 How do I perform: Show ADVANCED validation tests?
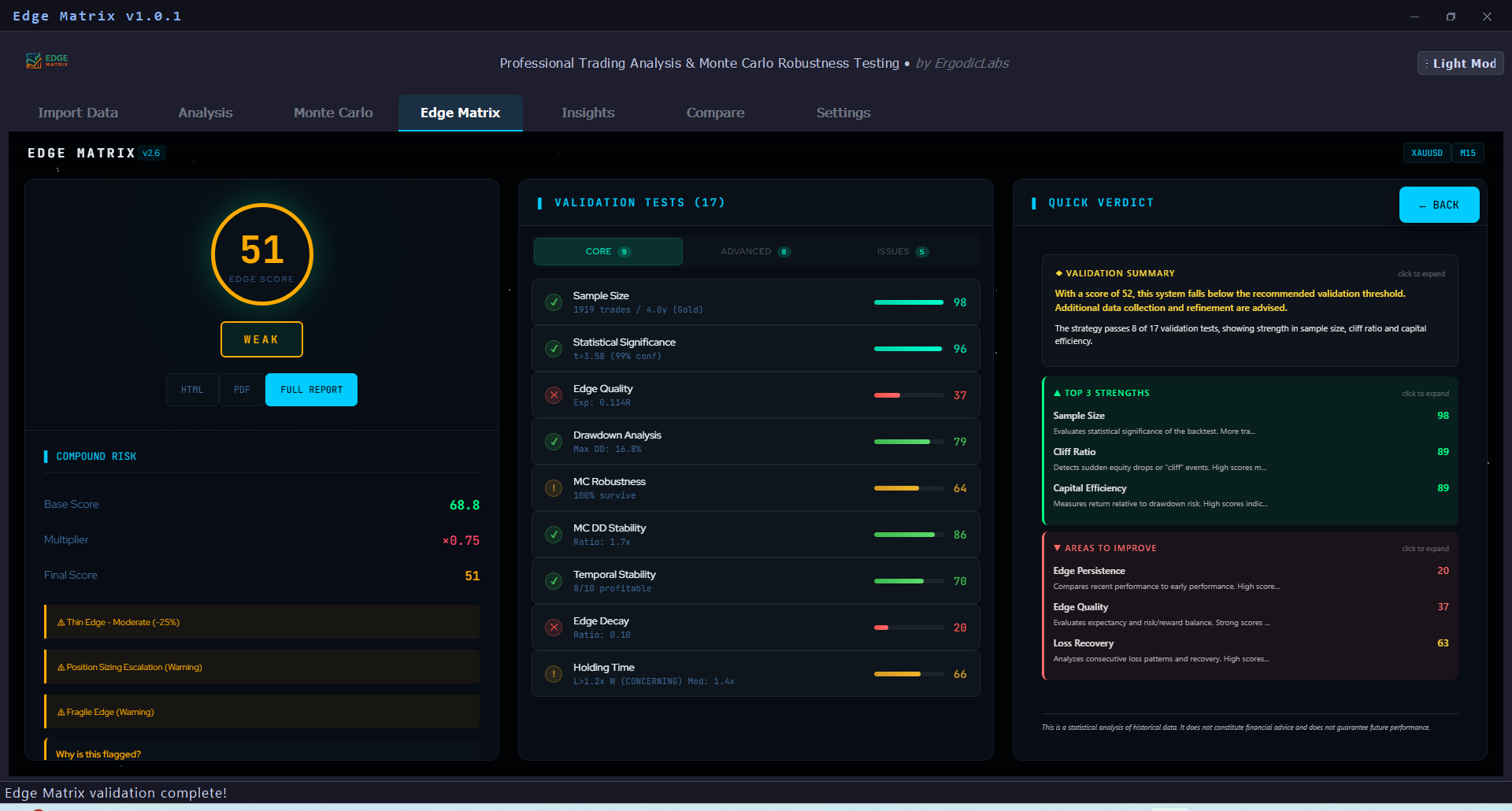coord(755,252)
